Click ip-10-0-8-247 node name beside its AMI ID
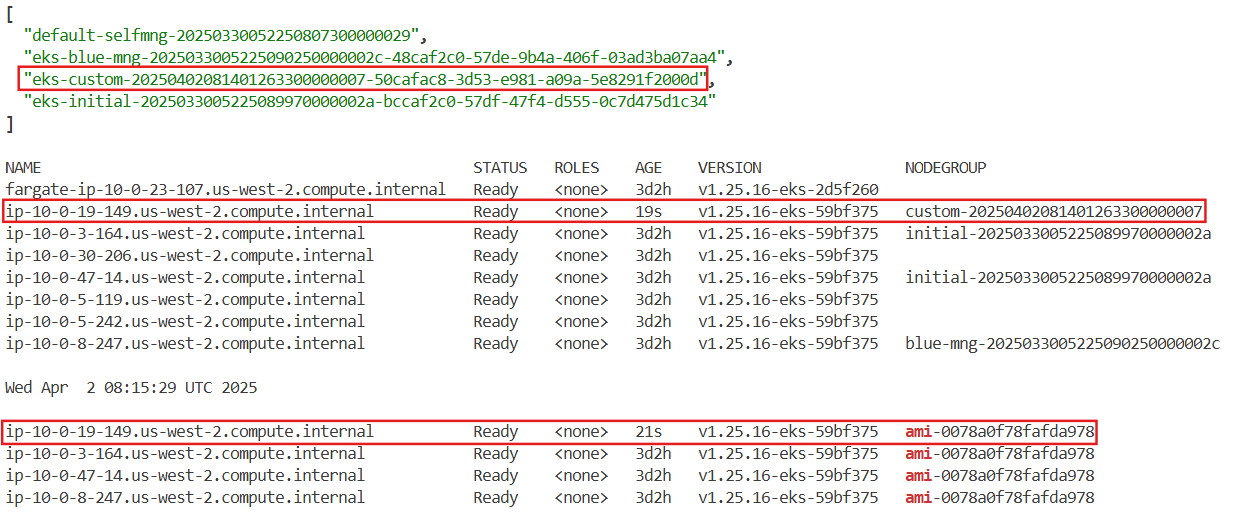The image size is (1233, 513). click(185, 498)
